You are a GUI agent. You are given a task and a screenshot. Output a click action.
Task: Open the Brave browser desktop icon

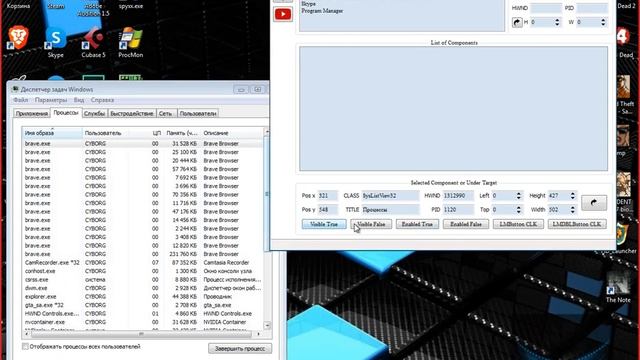[18, 37]
